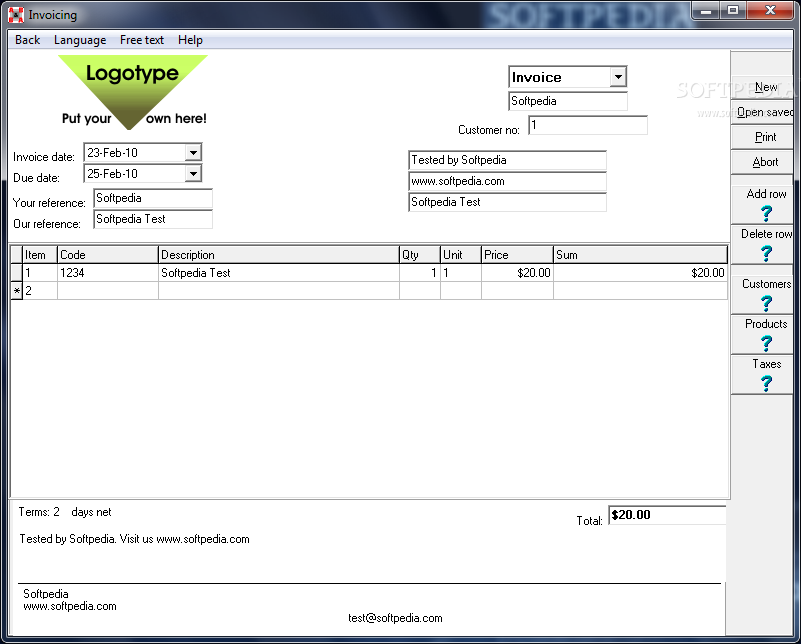Viewport: 801px width, 644px height.
Task: Click the question mark icon under Products
Action: coord(766,343)
